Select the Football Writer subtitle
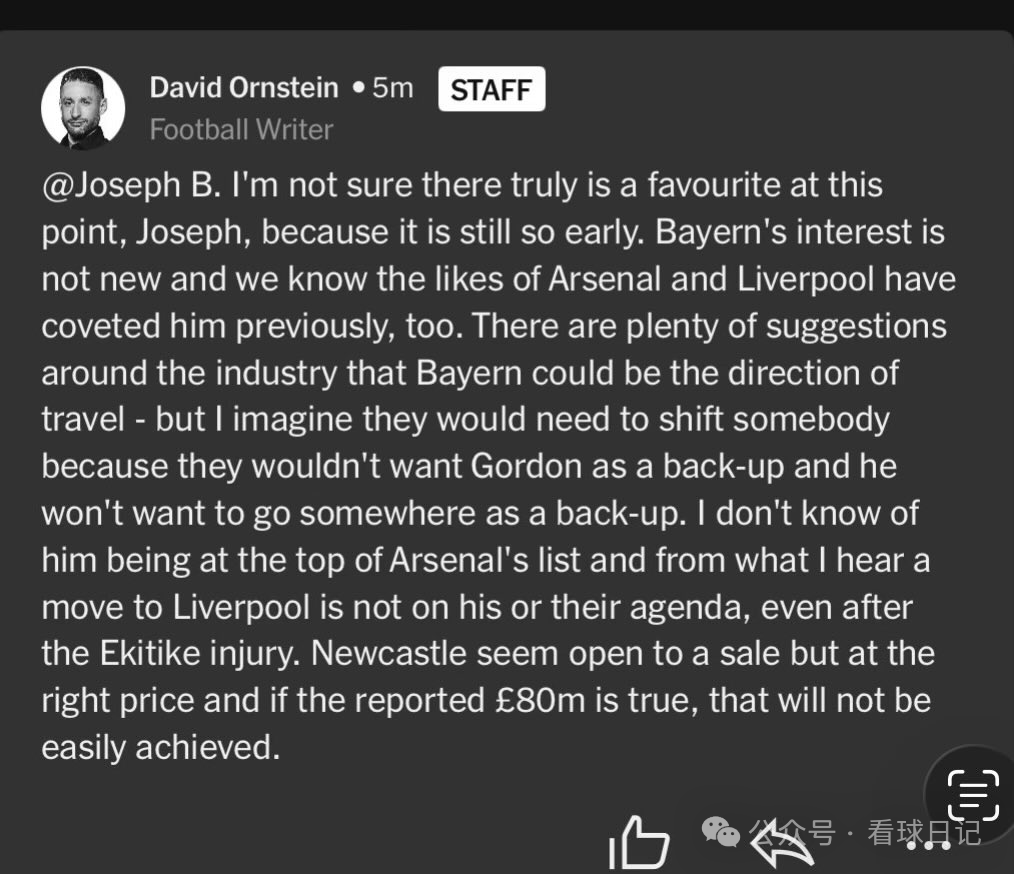Viewport: 1014px width, 874px height. pos(241,129)
